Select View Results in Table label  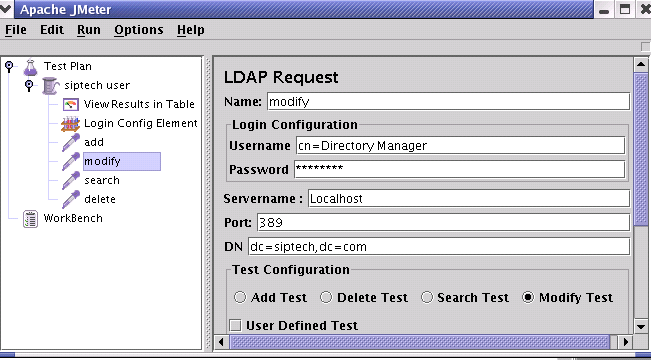coord(139,104)
